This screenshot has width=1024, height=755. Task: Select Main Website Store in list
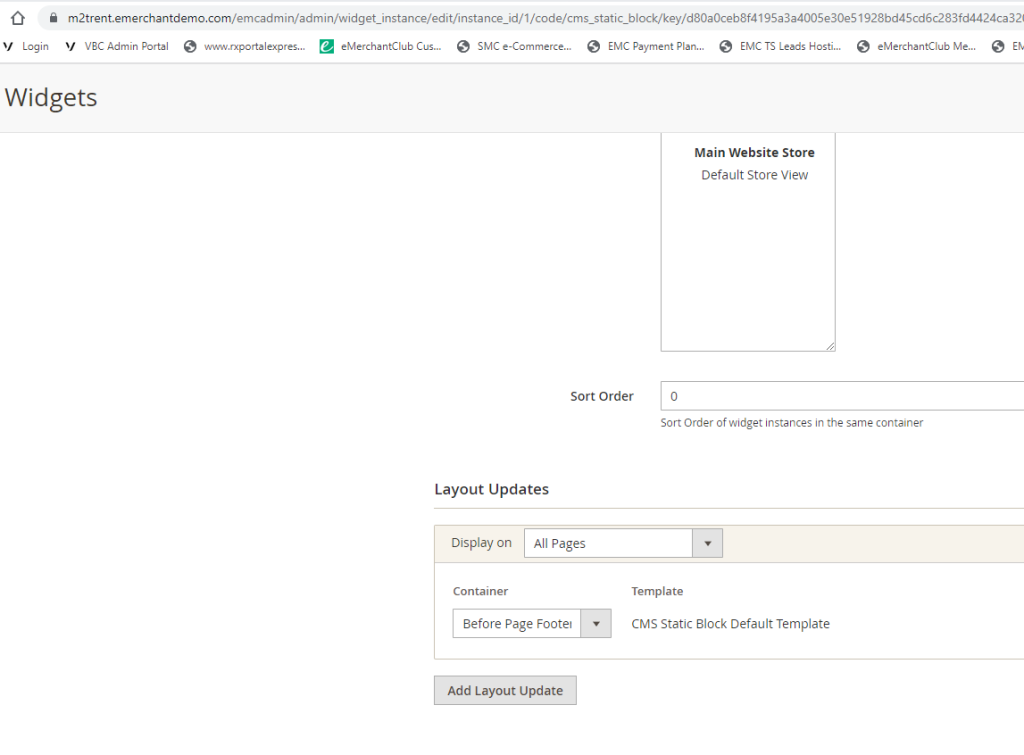[754, 153]
